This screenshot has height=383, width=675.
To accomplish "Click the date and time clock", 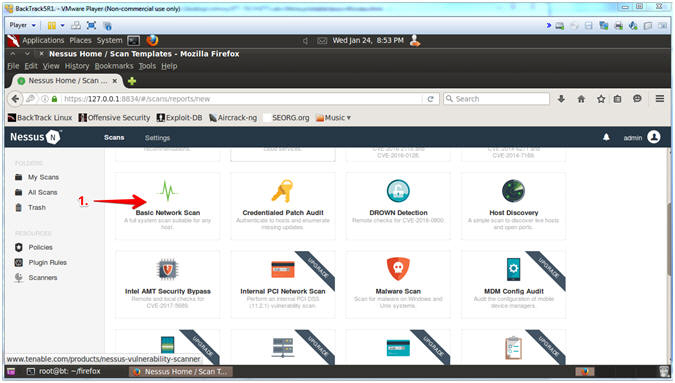I will (368, 40).
